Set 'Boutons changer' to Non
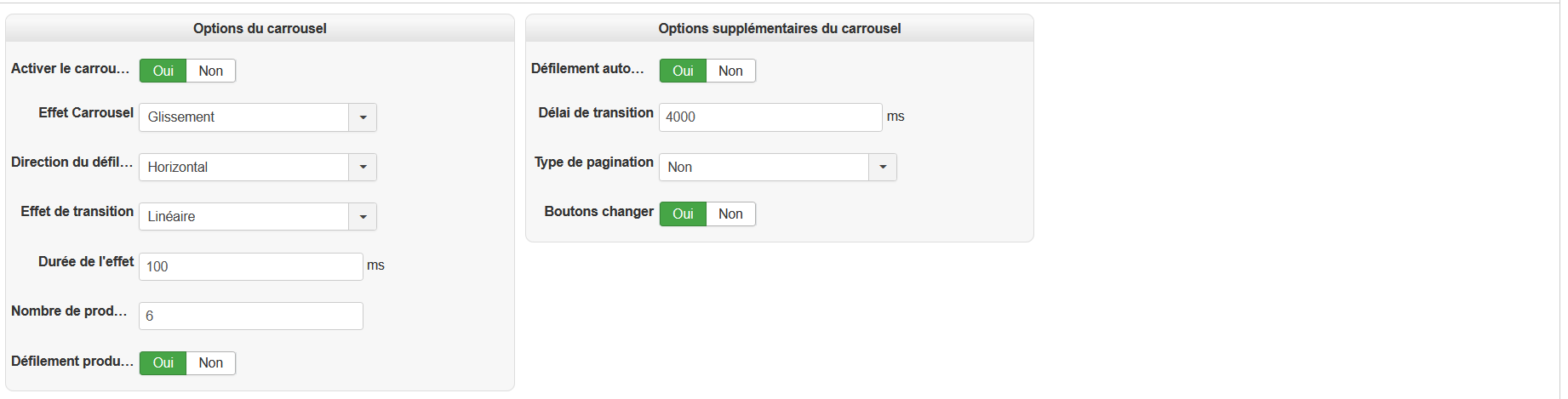This screenshot has height=399, width=1568. [x=730, y=214]
